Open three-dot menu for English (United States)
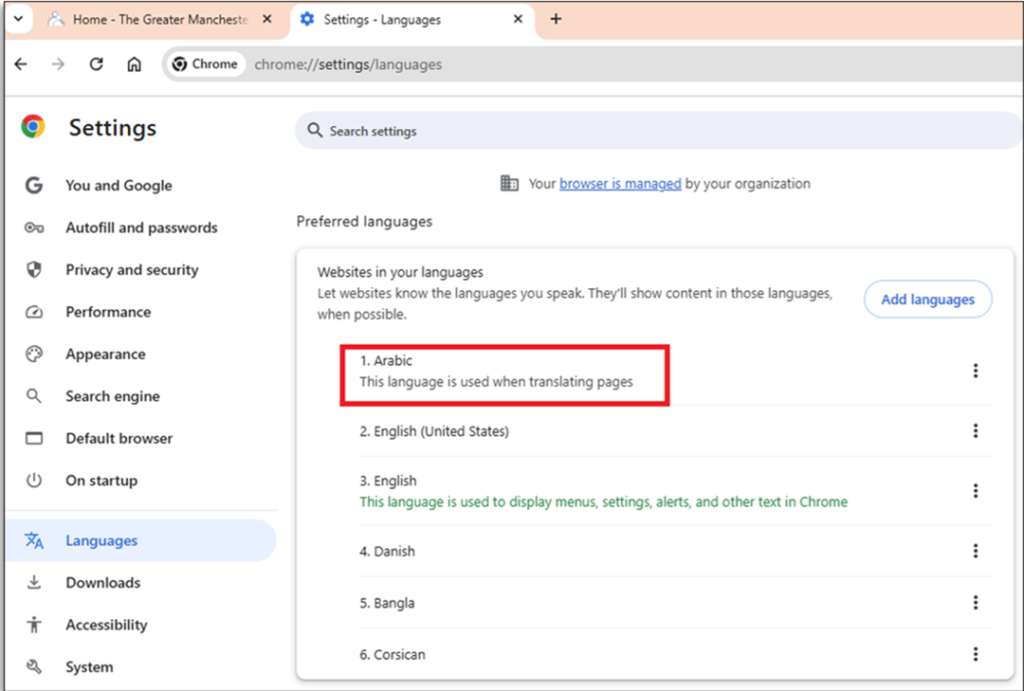Screen dimensions: 1024x691 point(975,431)
